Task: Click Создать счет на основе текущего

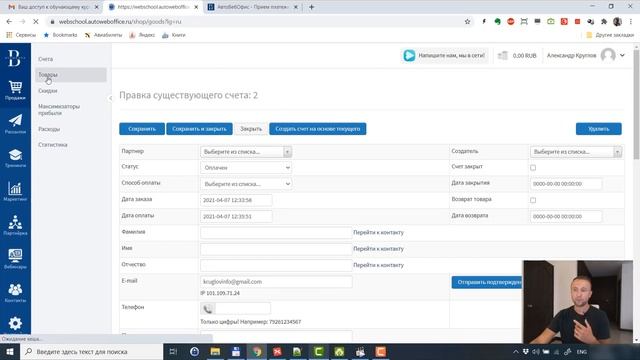Action: [318, 129]
